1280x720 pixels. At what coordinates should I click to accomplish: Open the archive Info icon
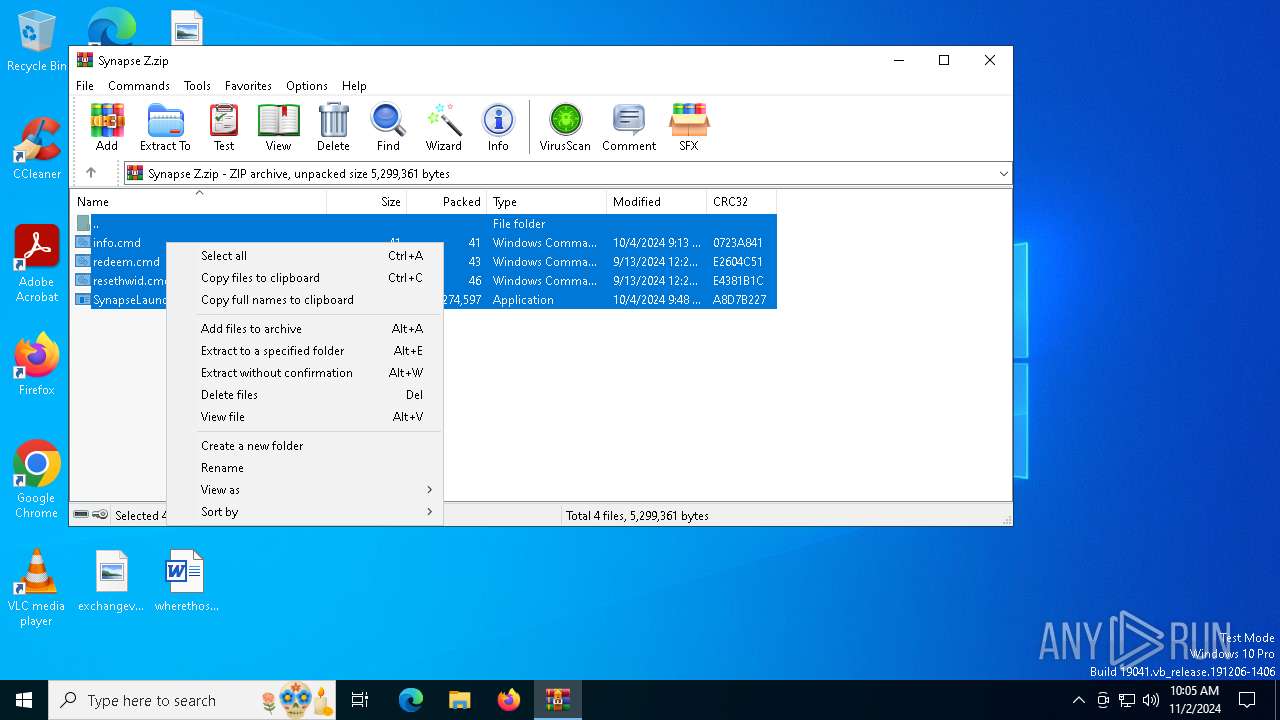tap(498, 127)
